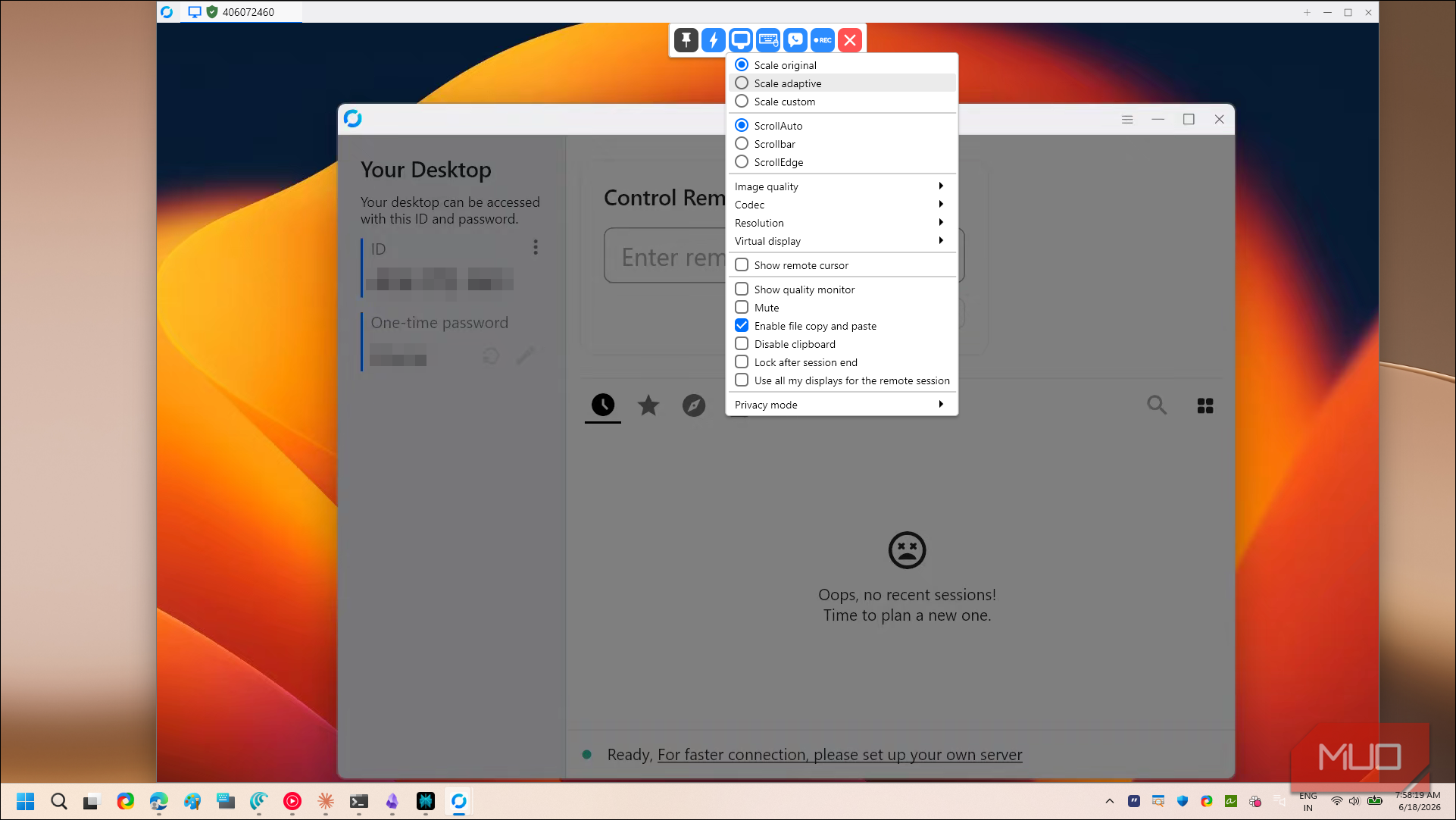Expand Image quality submenu
Image resolution: width=1456 pixels, height=820 pixels.
(842, 186)
